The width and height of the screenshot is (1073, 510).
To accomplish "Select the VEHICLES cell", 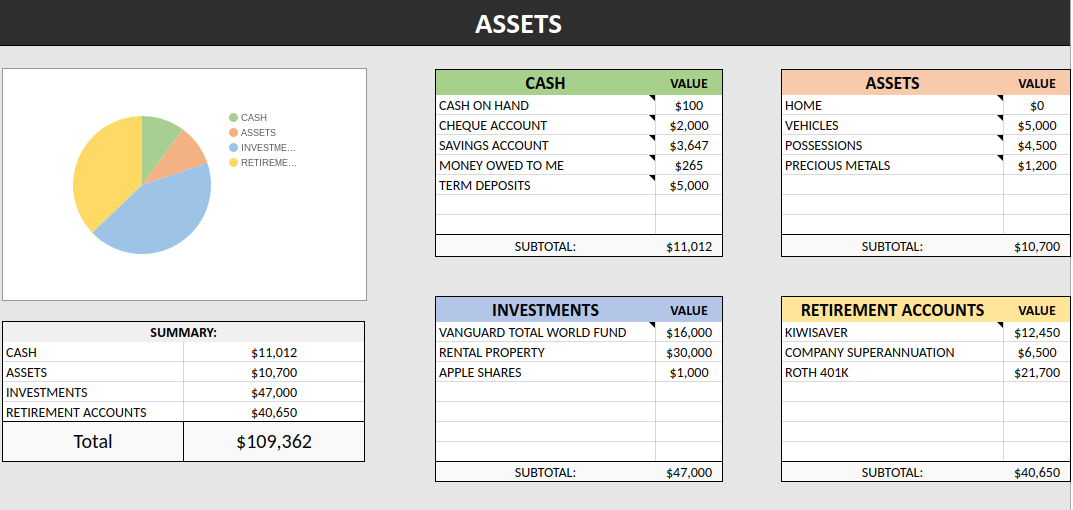I will tap(892, 125).
